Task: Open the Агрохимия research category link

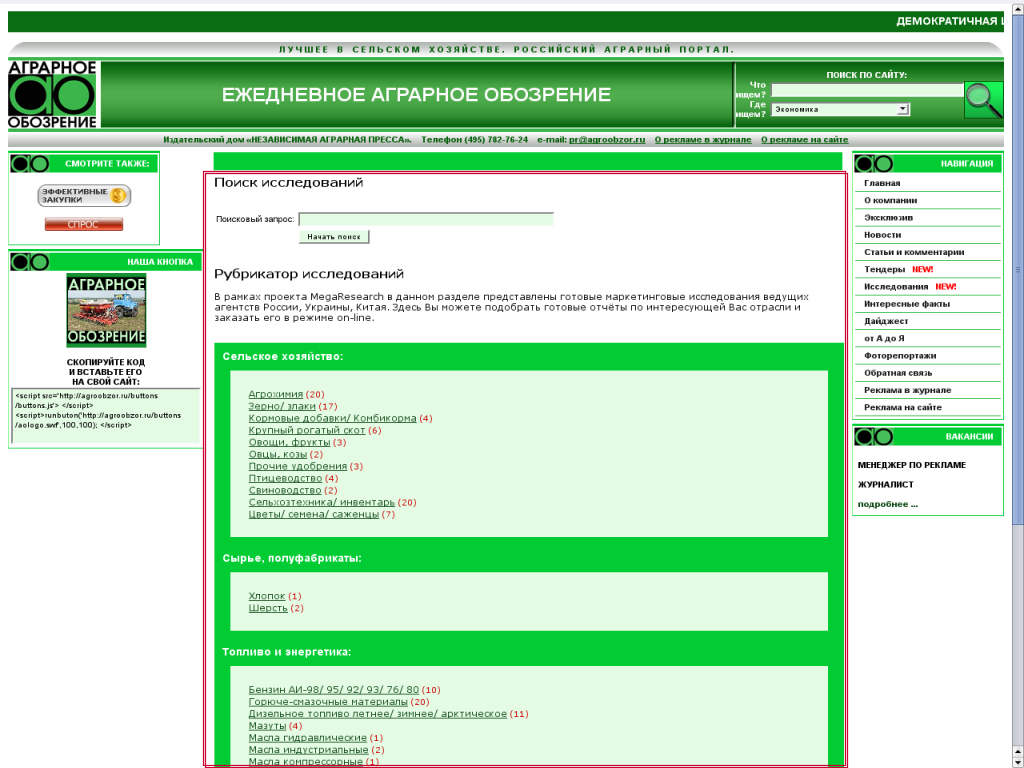Action: coord(275,394)
